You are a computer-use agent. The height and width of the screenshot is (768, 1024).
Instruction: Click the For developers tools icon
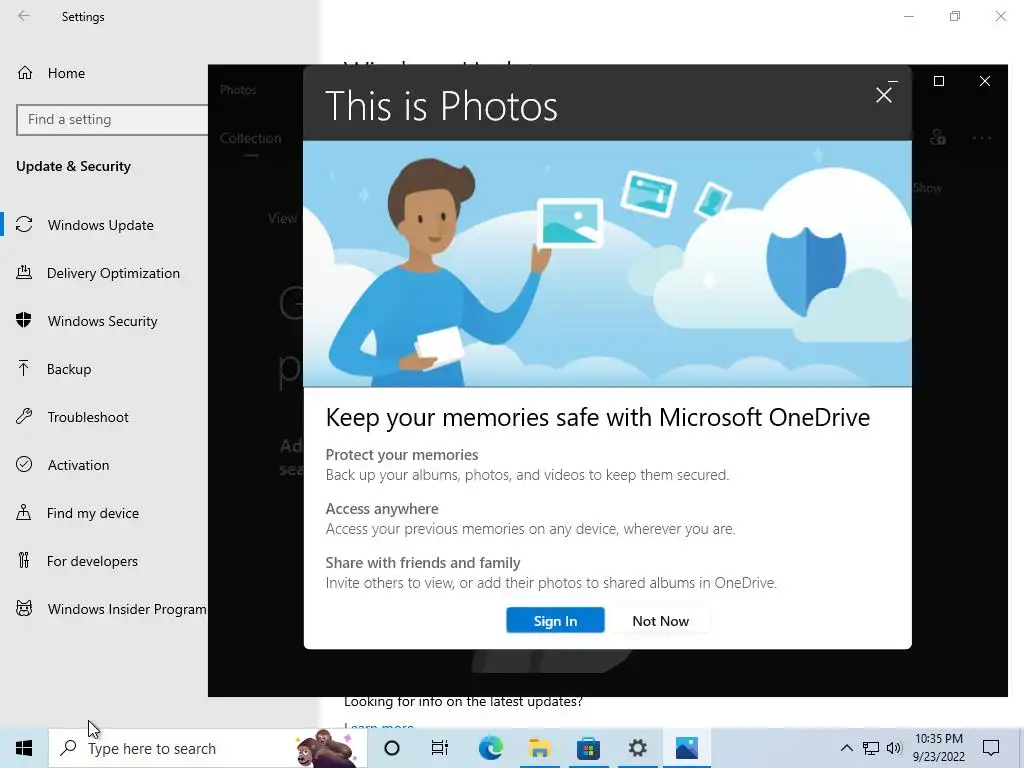(x=24, y=560)
